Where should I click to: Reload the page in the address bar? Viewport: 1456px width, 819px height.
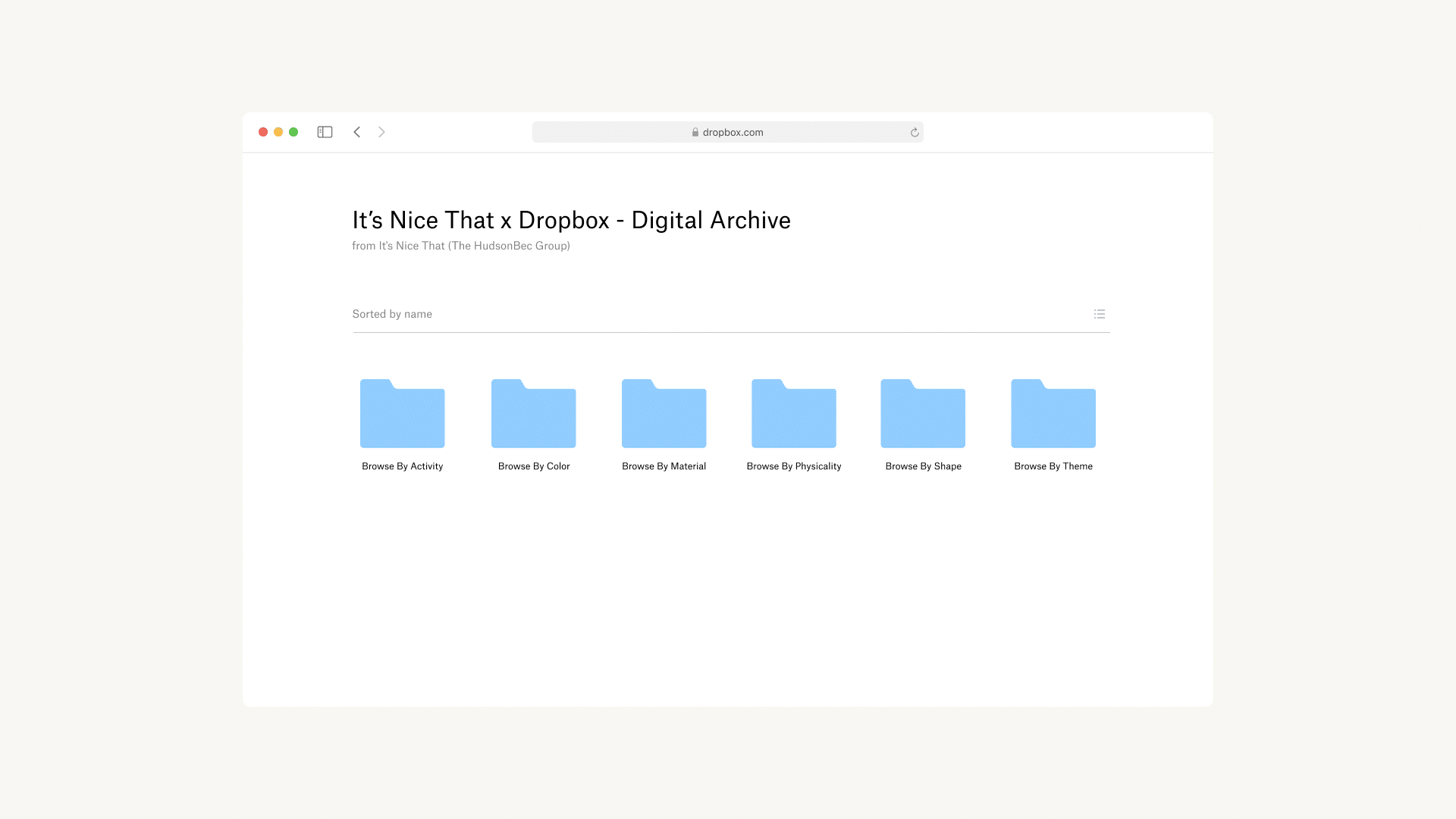point(915,132)
